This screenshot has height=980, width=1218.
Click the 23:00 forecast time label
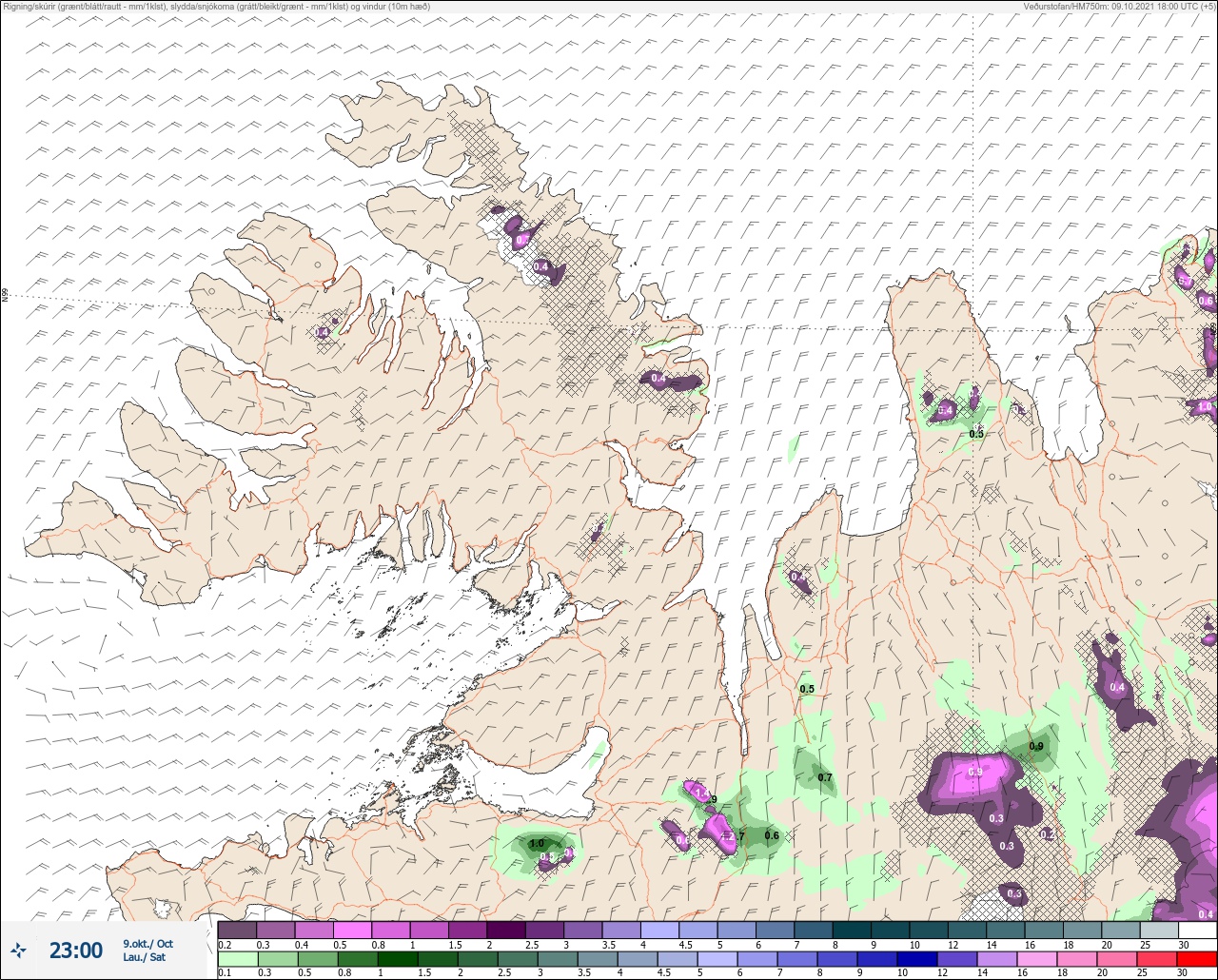tap(76, 950)
